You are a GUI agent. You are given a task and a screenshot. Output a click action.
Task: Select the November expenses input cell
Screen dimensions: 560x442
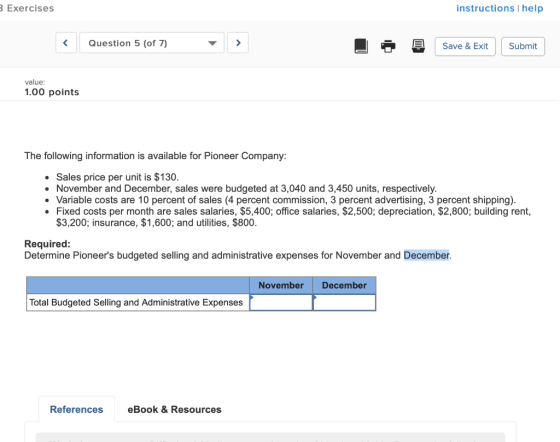coord(281,302)
